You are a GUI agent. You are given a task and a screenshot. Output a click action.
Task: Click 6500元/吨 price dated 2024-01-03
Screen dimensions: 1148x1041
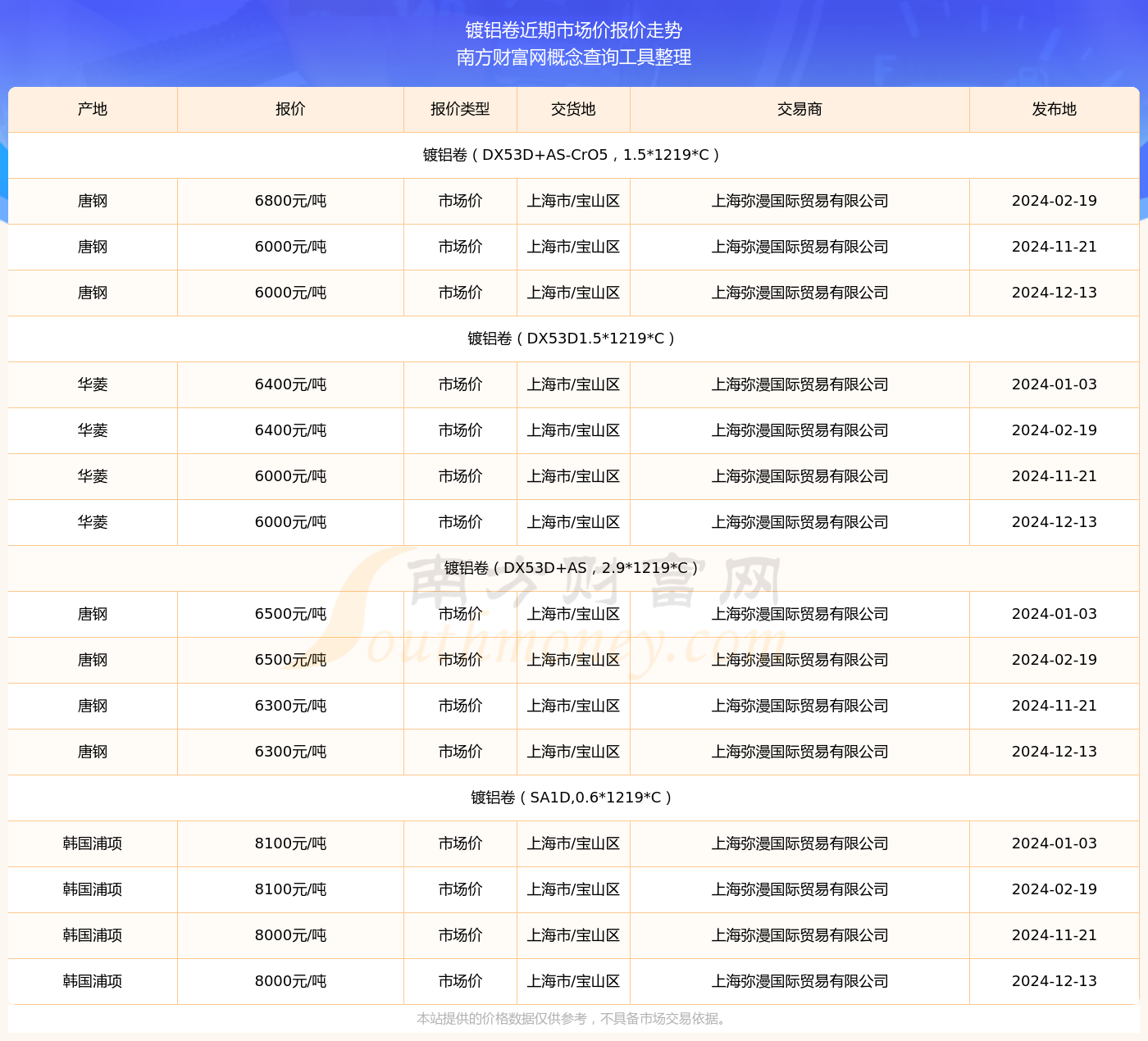(x=290, y=614)
